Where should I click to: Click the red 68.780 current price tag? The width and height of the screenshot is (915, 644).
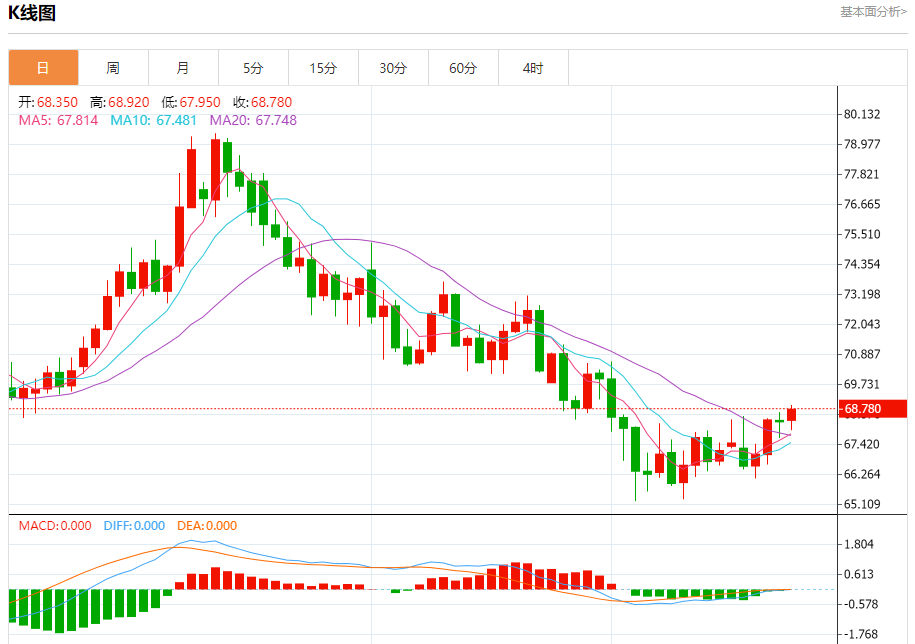point(873,409)
